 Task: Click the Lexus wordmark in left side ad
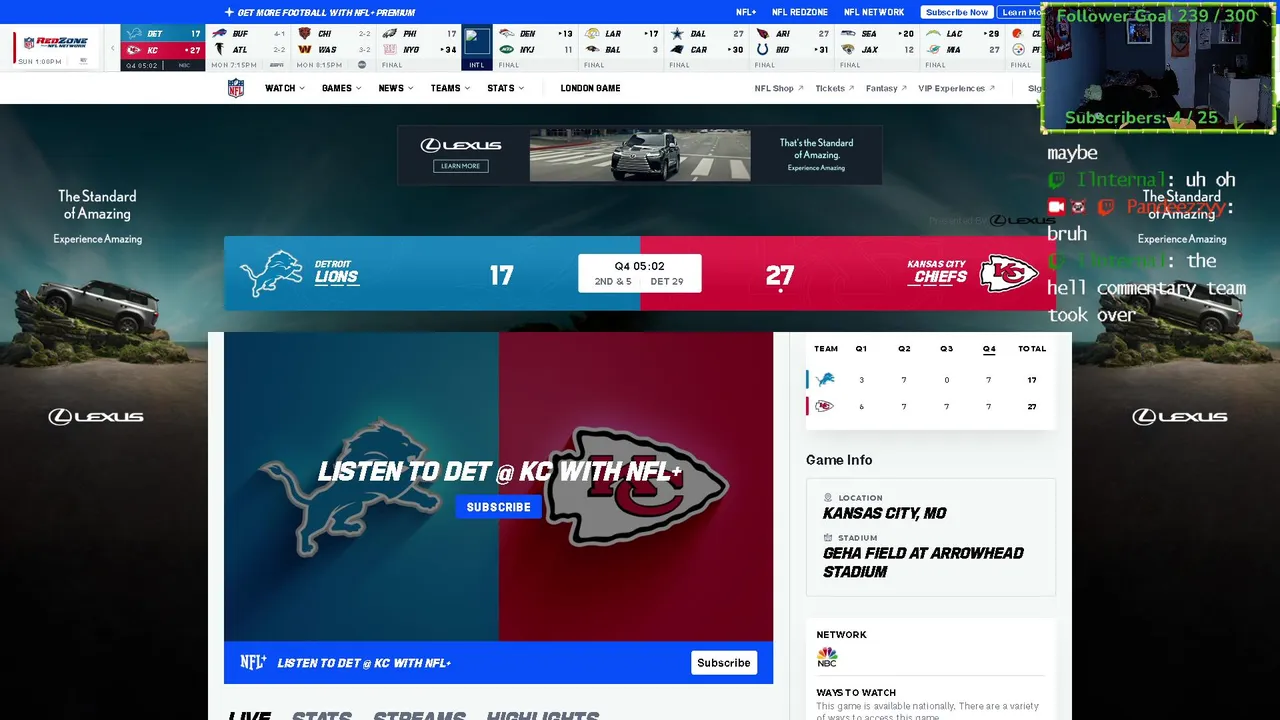[x=96, y=416]
